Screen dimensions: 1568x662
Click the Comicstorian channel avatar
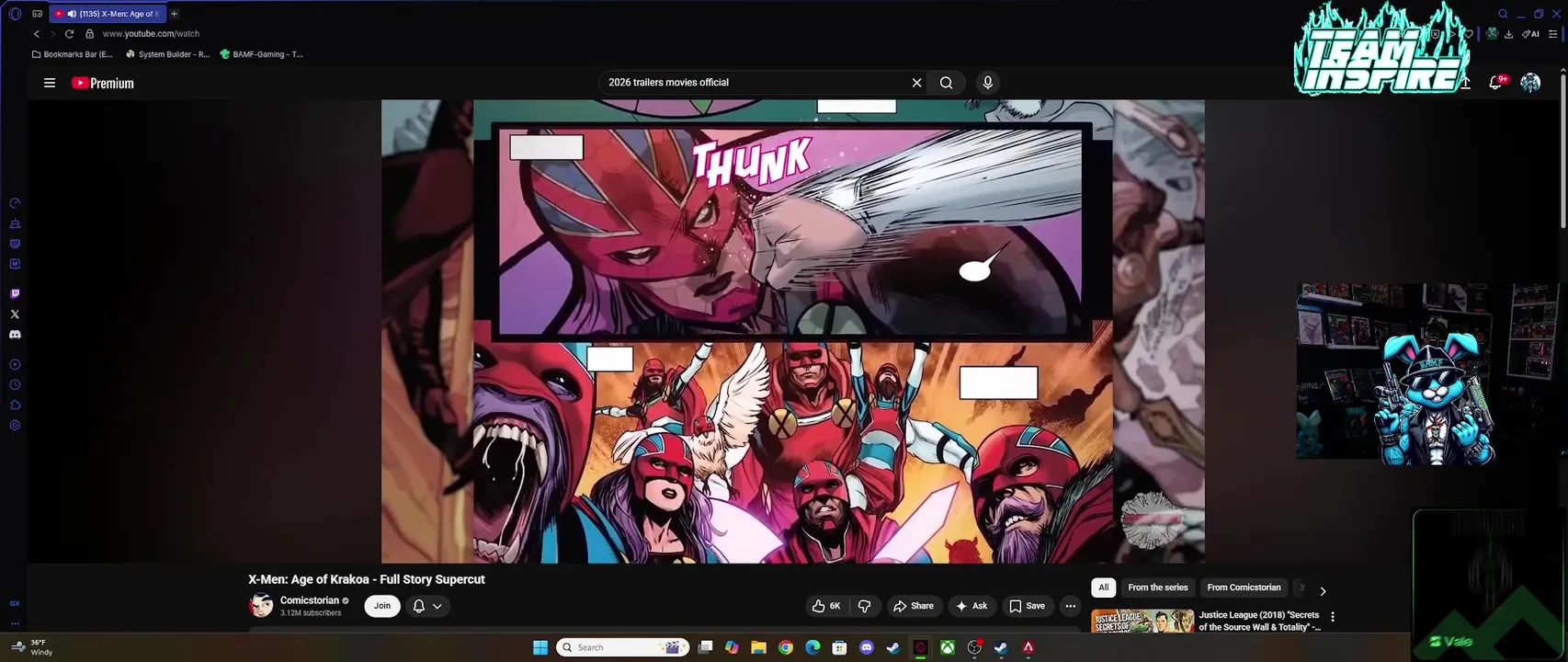pyautogui.click(x=261, y=606)
